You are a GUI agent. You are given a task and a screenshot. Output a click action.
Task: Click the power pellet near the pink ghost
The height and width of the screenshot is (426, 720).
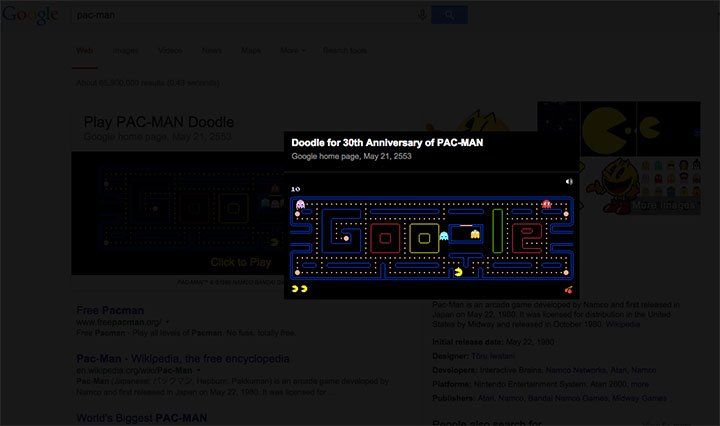(297, 214)
